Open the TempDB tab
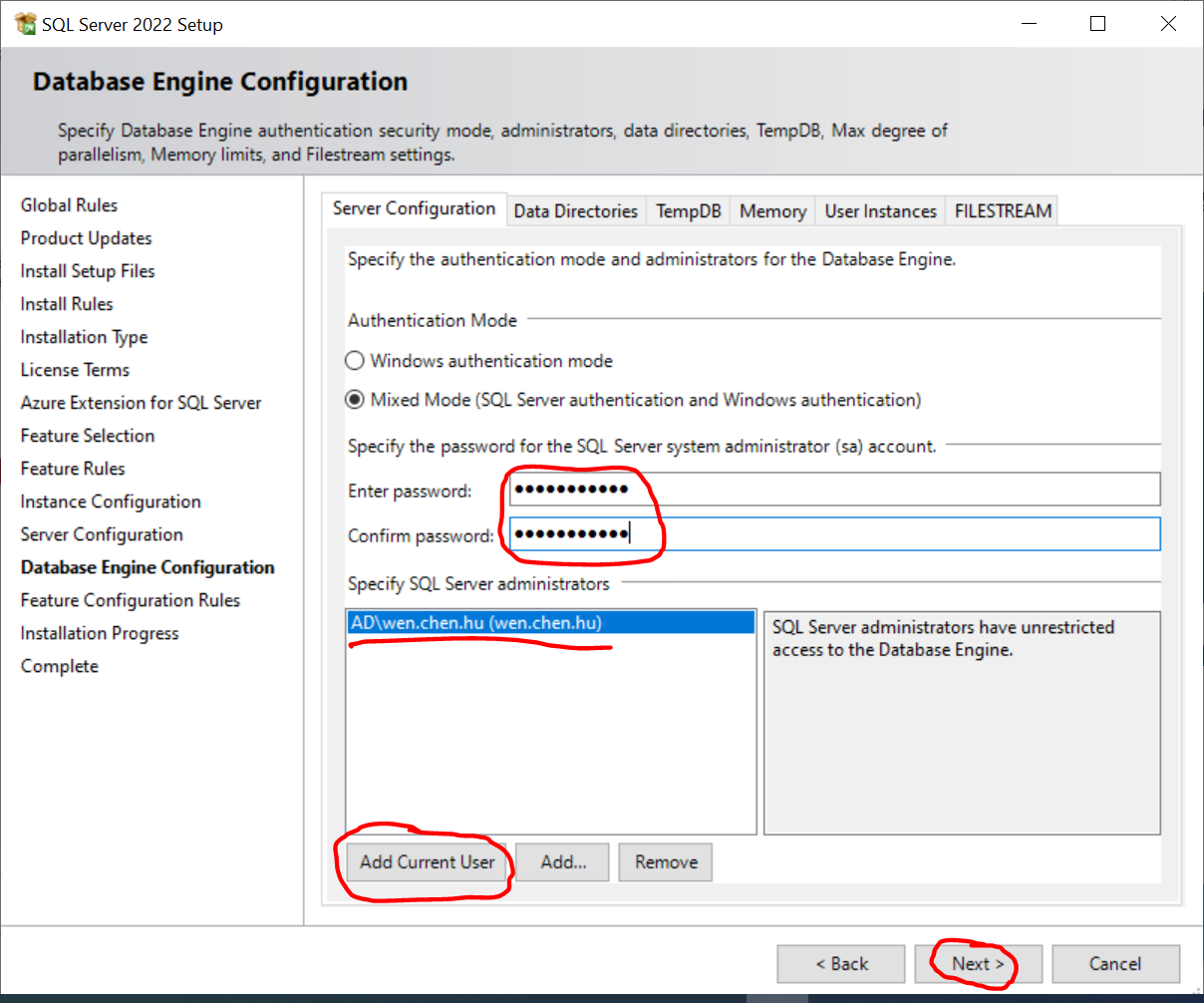The width and height of the screenshot is (1204, 1003). (689, 211)
